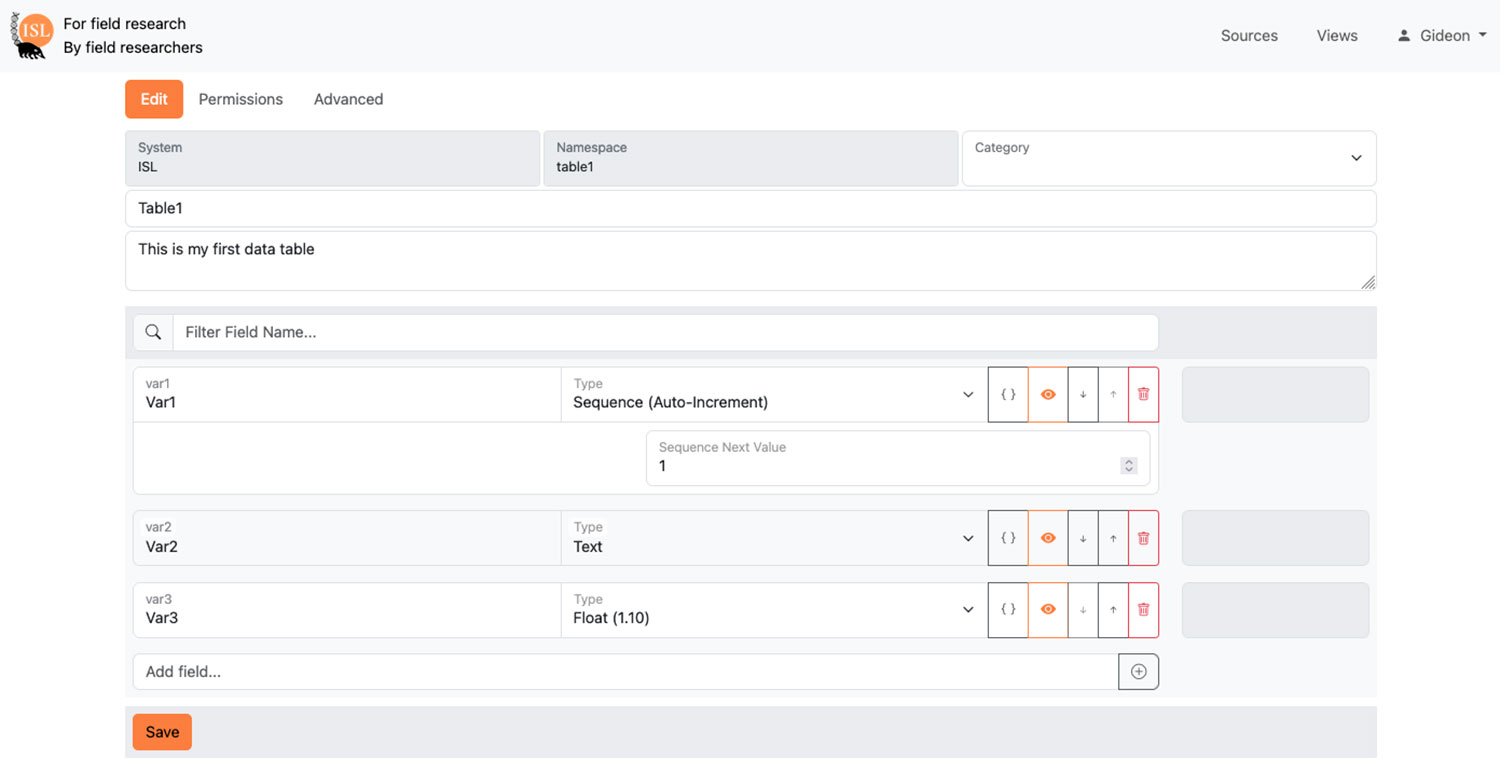
Task: Hide the Var3 field using eye icon
Action: tap(1048, 609)
